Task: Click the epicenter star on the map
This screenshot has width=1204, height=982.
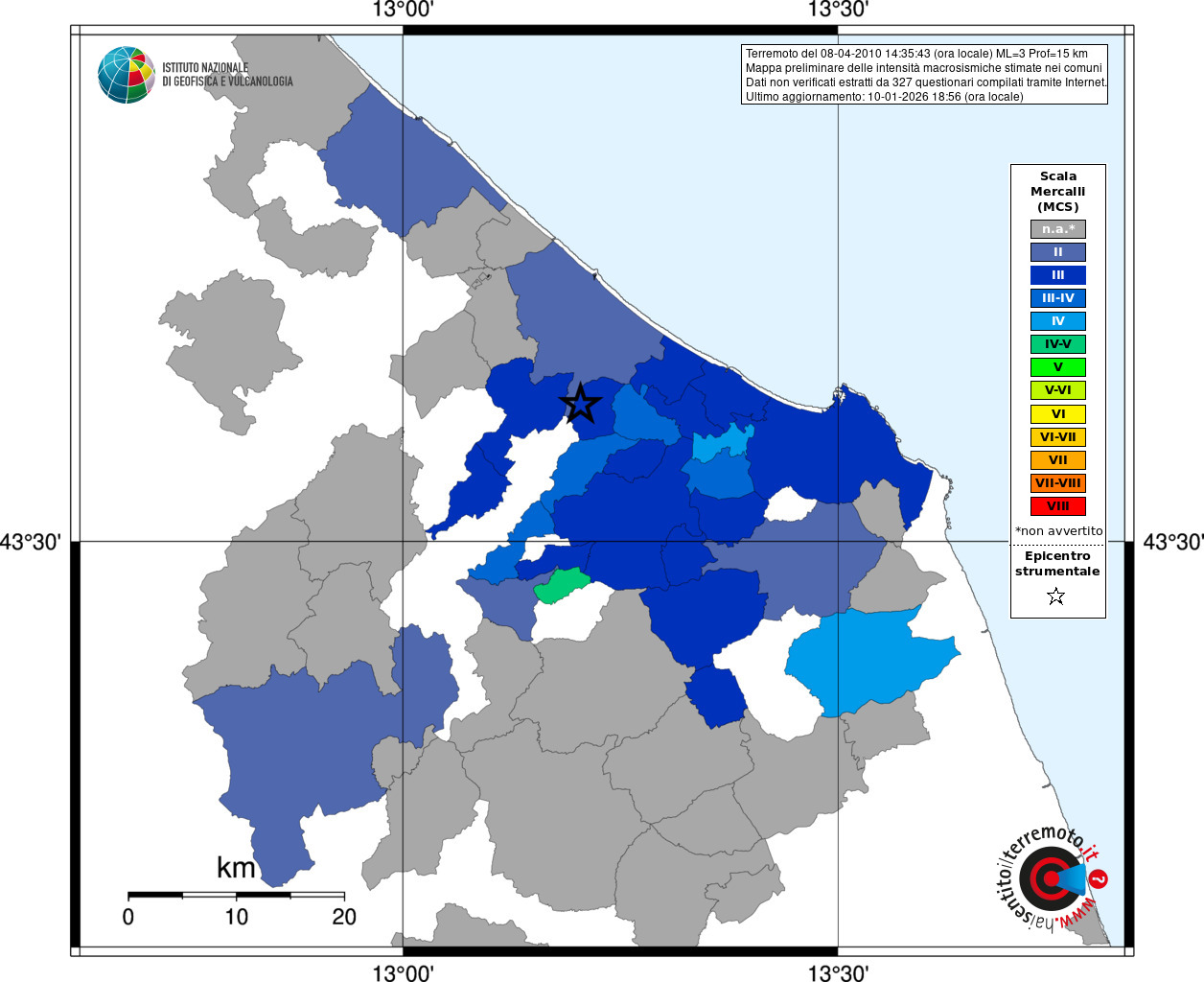Action: coord(580,404)
